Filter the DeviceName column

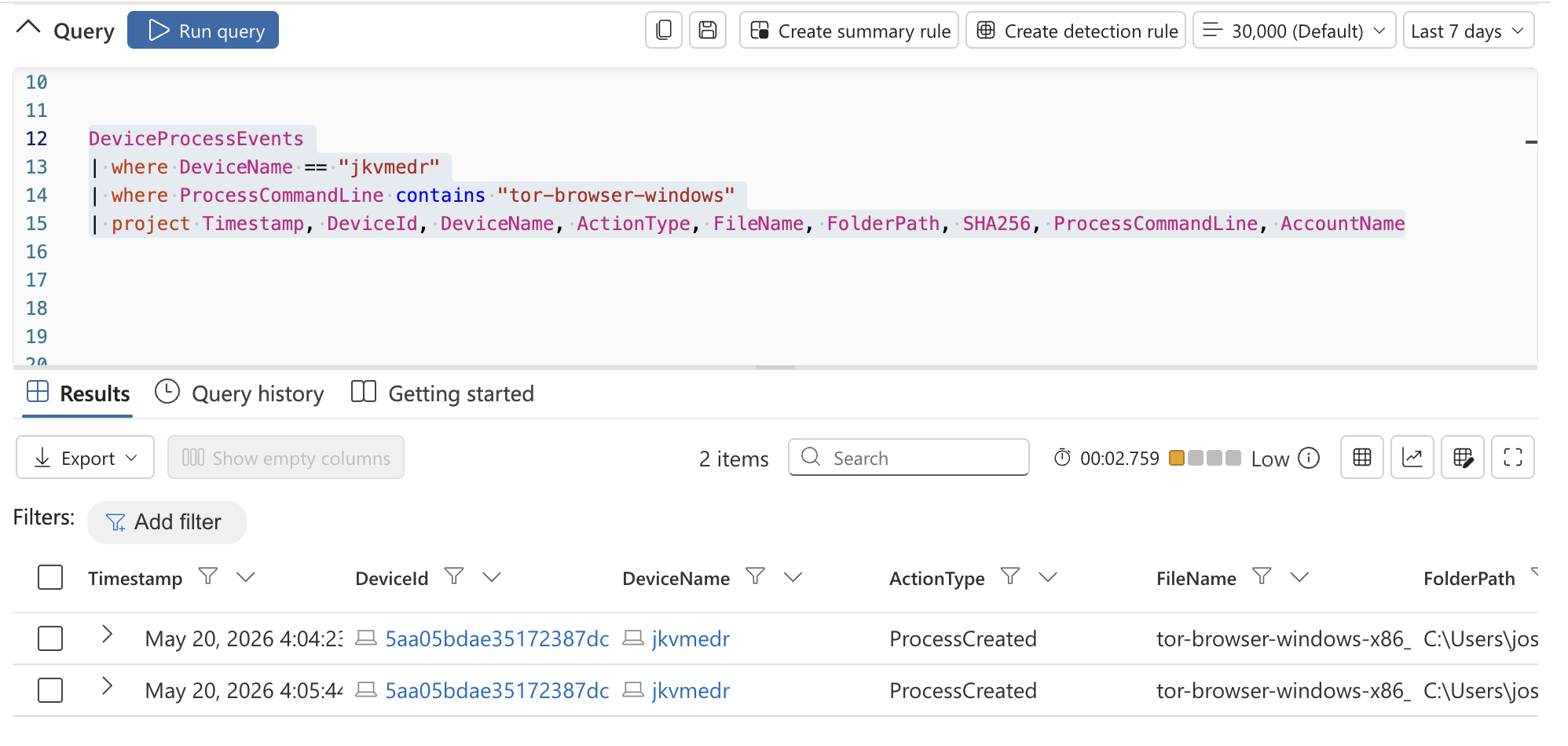point(756,577)
